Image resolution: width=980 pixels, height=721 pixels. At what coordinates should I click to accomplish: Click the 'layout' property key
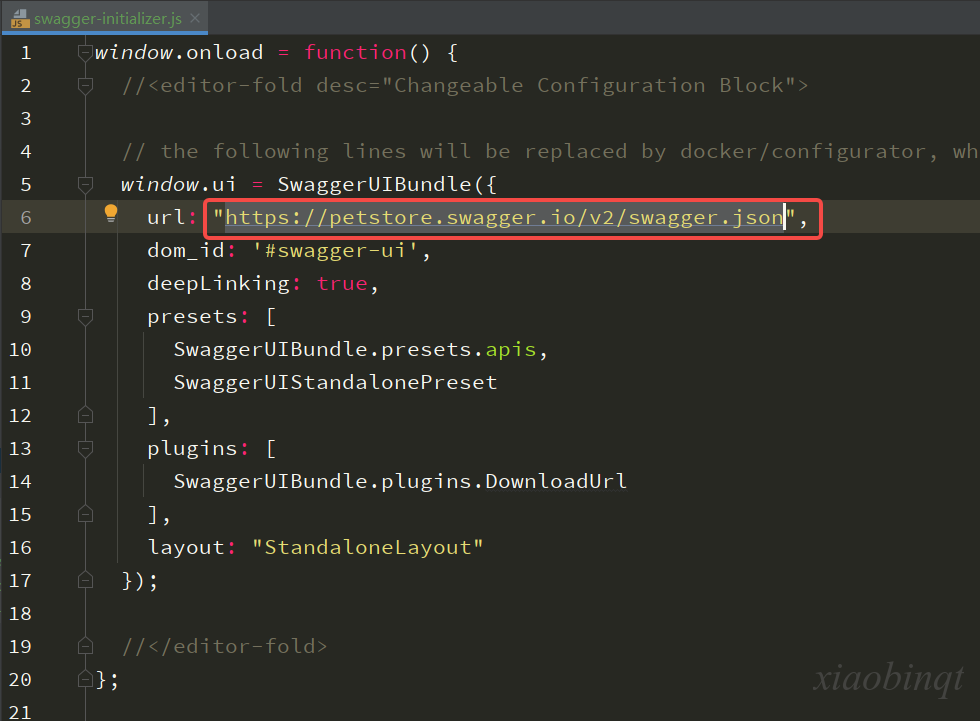(x=186, y=547)
